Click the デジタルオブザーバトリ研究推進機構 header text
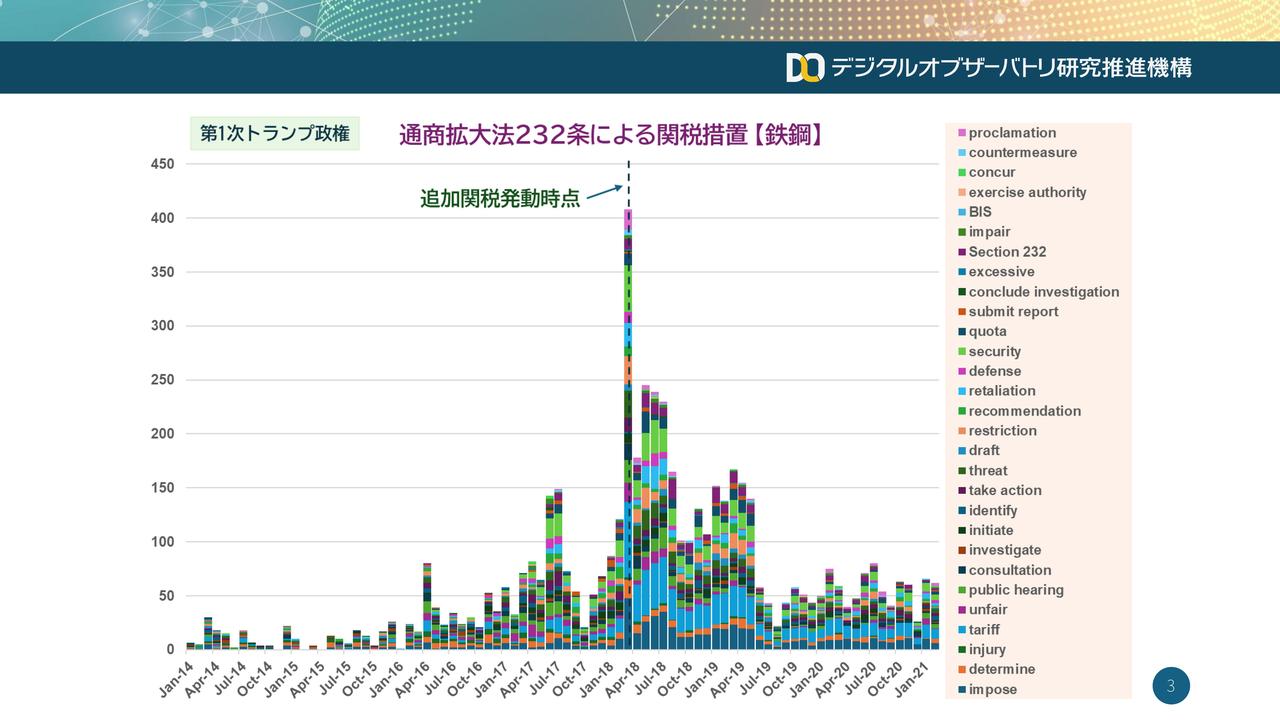 [x=1011, y=68]
